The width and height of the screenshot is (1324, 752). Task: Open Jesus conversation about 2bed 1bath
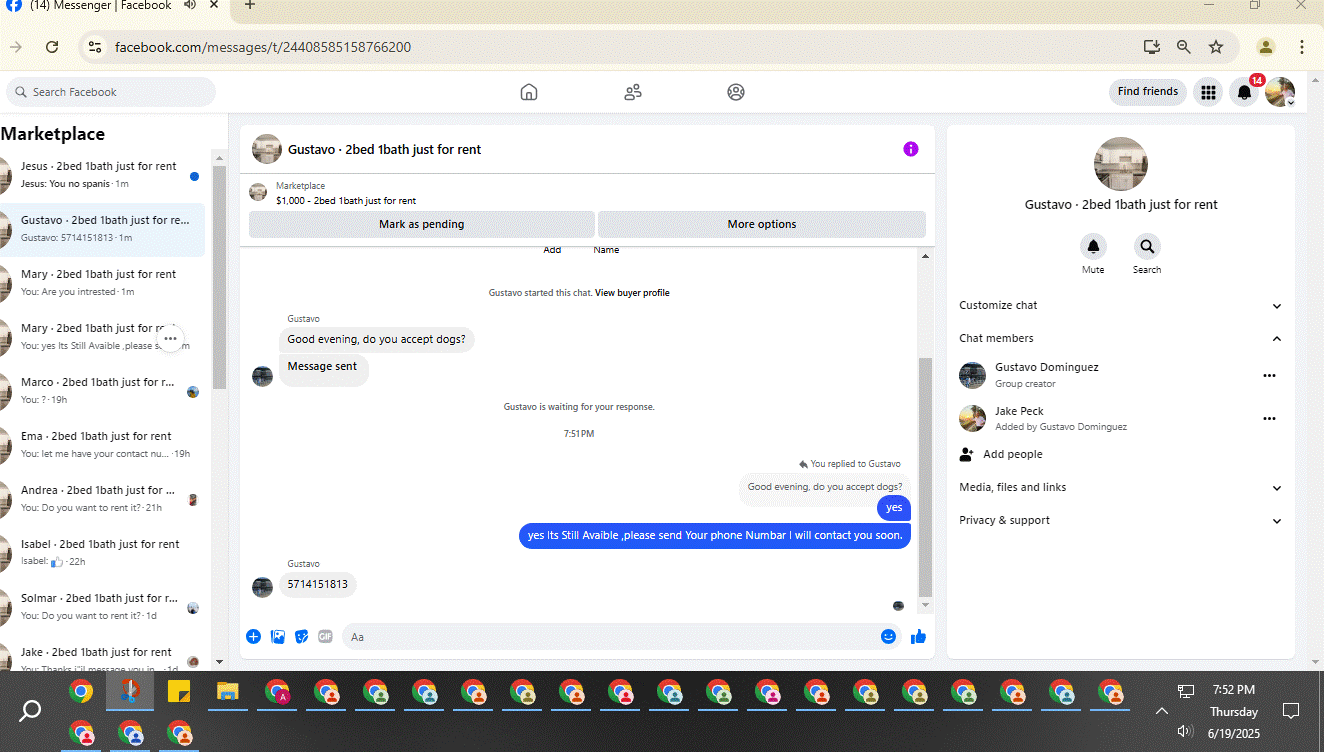(x=103, y=175)
